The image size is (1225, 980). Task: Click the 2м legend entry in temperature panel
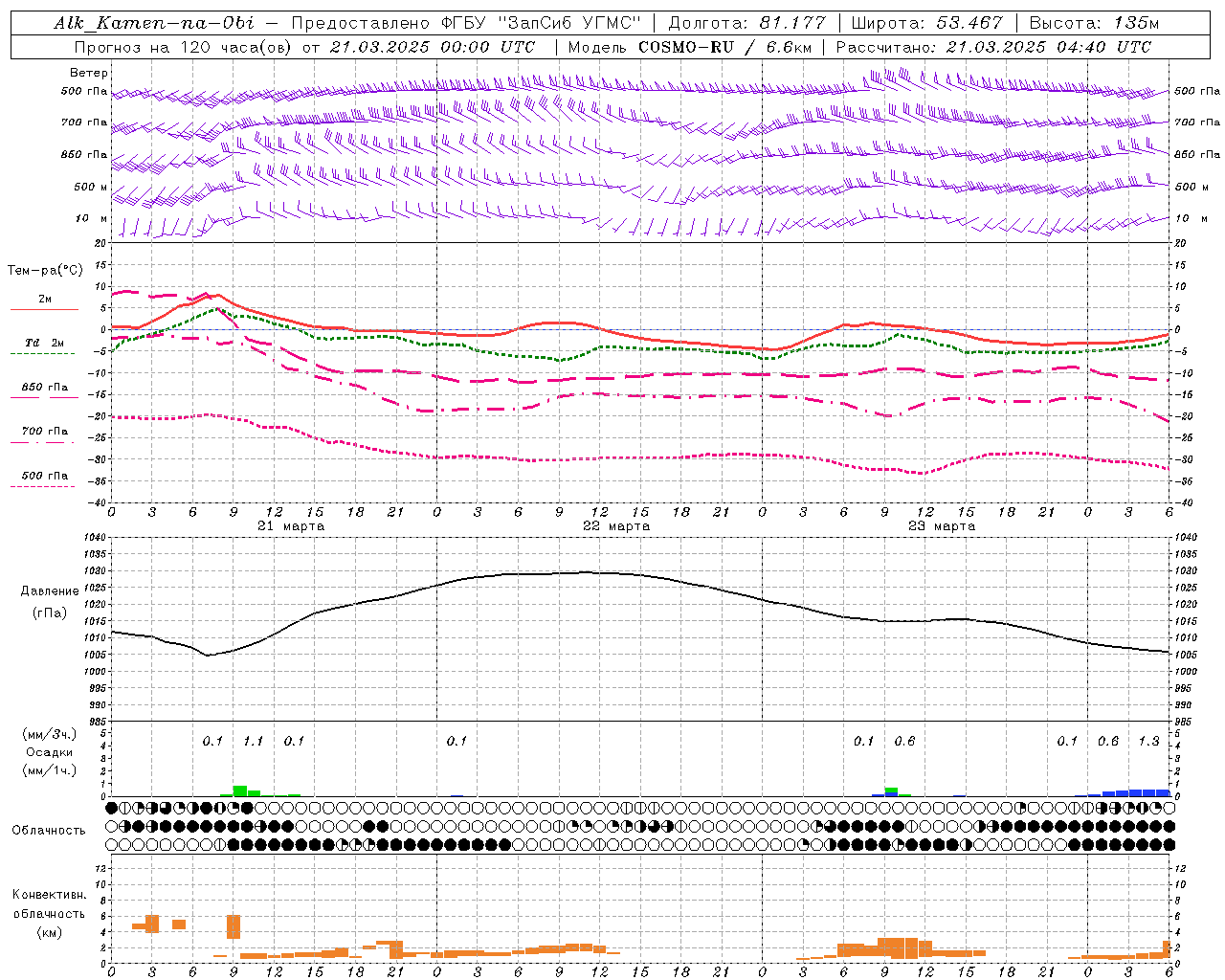(45, 299)
